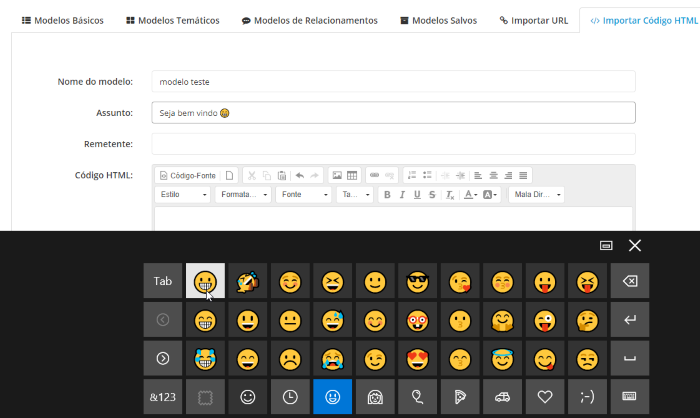Image resolution: width=700 pixels, height=418 pixels.
Task: Click the Código-Fonte source button
Action: pos(188,176)
